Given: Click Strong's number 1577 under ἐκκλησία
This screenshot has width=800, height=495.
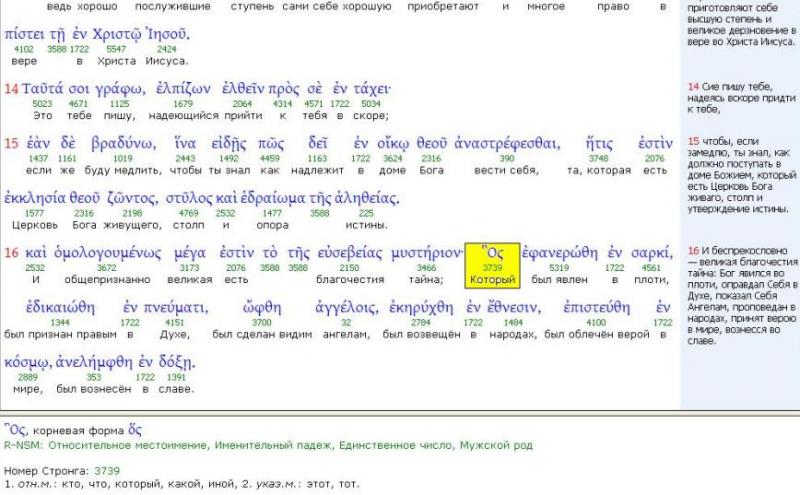Looking at the screenshot, I should tap(33, 214).
